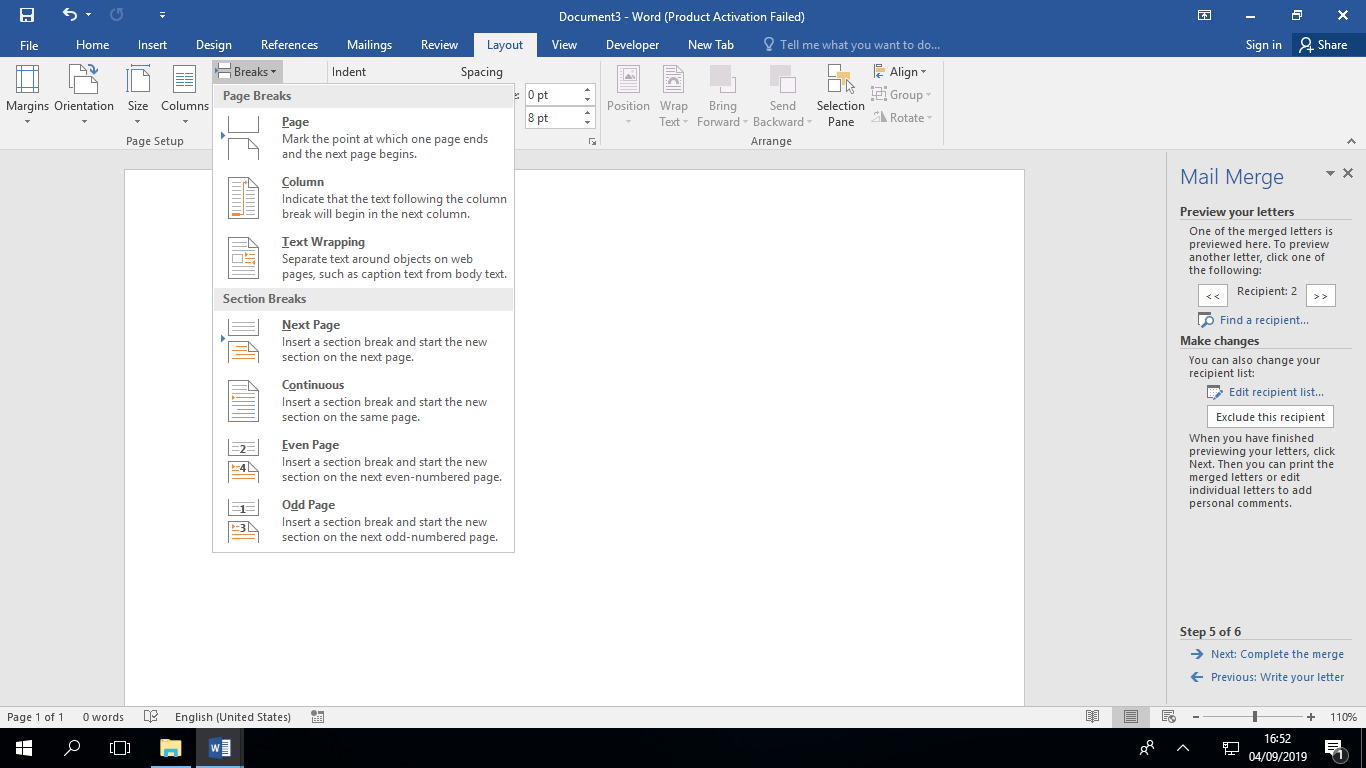
Task: Click the Margins icon in Page Setup
Action: 27,82
